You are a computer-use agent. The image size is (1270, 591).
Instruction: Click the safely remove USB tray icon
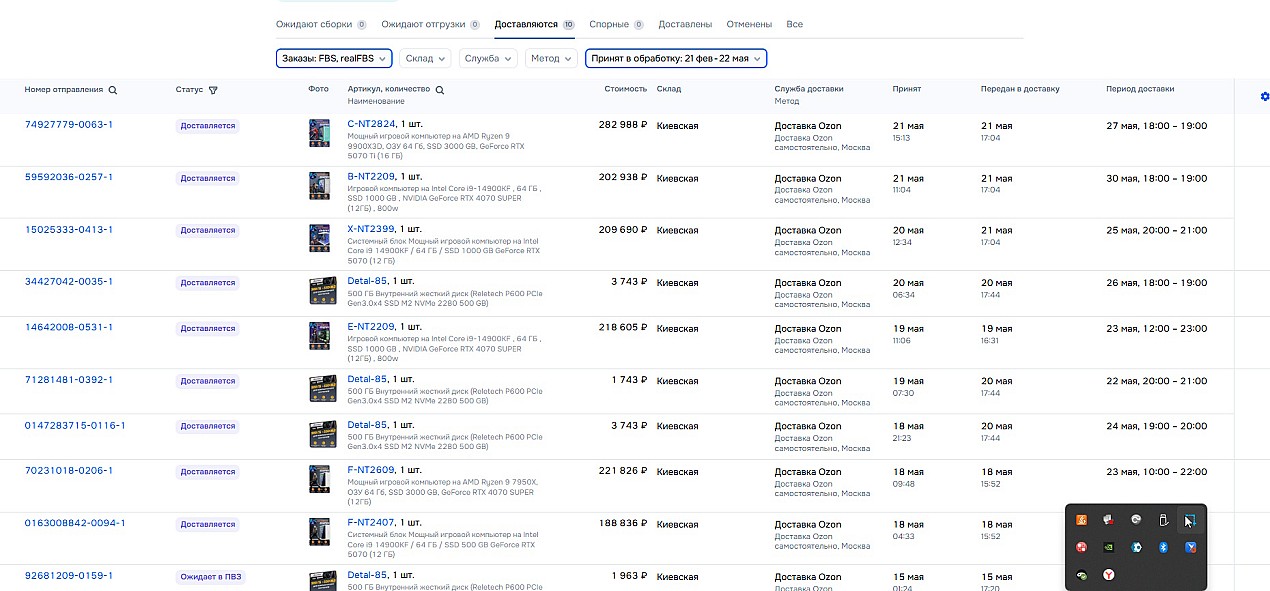coord(1164,520)
